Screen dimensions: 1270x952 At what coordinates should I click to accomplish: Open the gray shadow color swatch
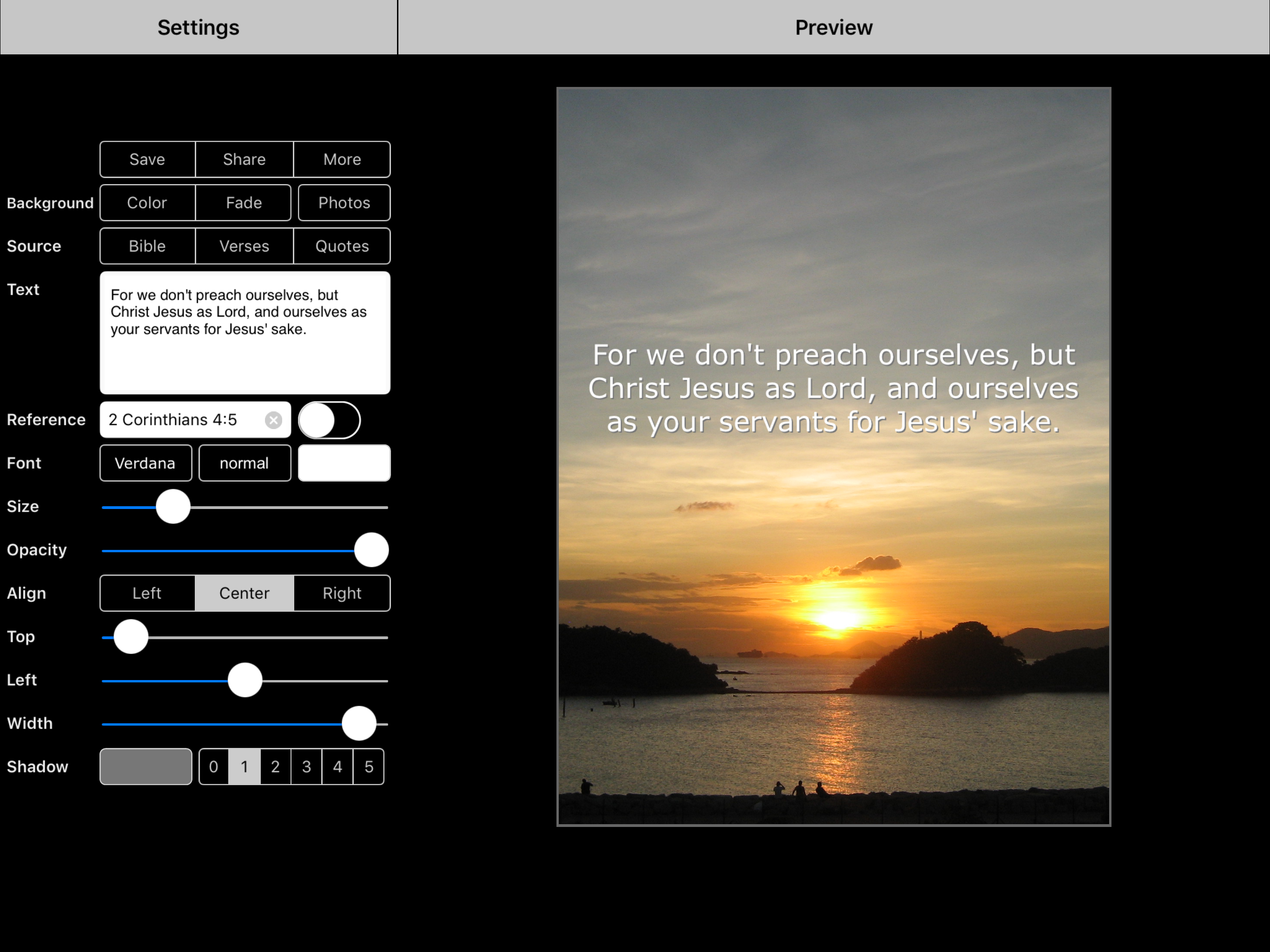pos(146,767)
